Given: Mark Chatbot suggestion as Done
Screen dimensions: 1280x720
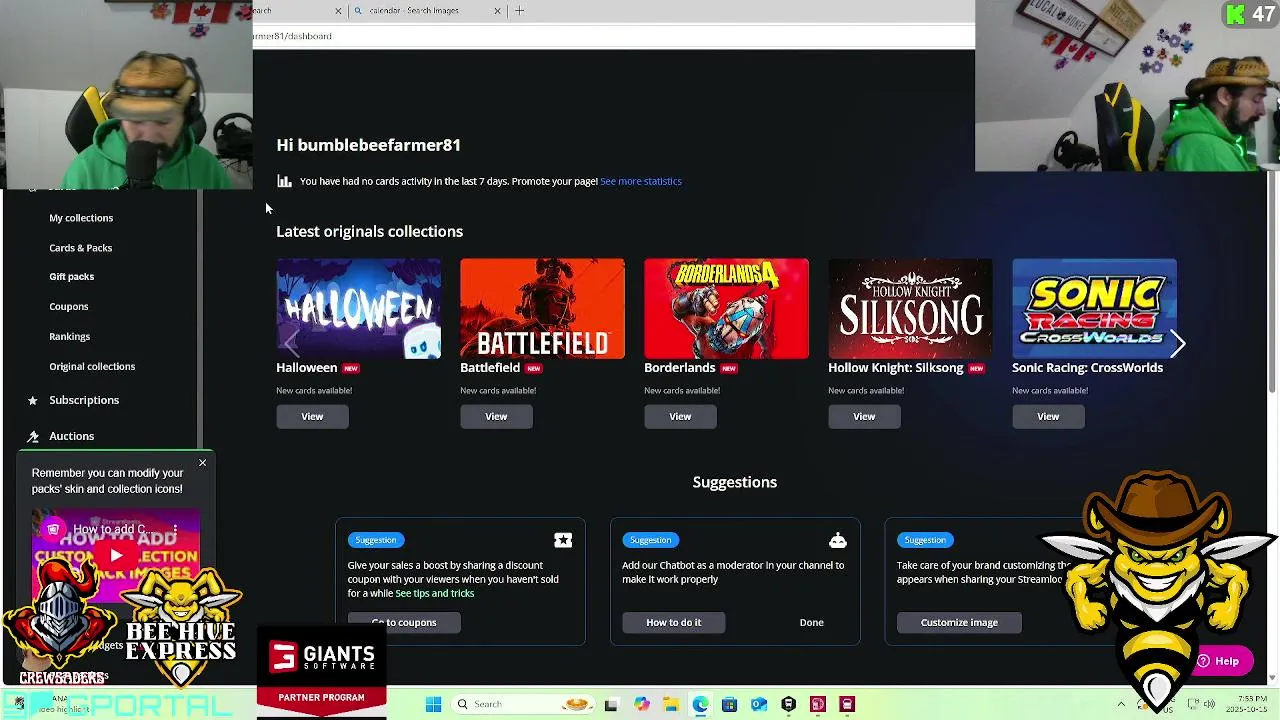Looking at the screenshot, I should point(811,622).
